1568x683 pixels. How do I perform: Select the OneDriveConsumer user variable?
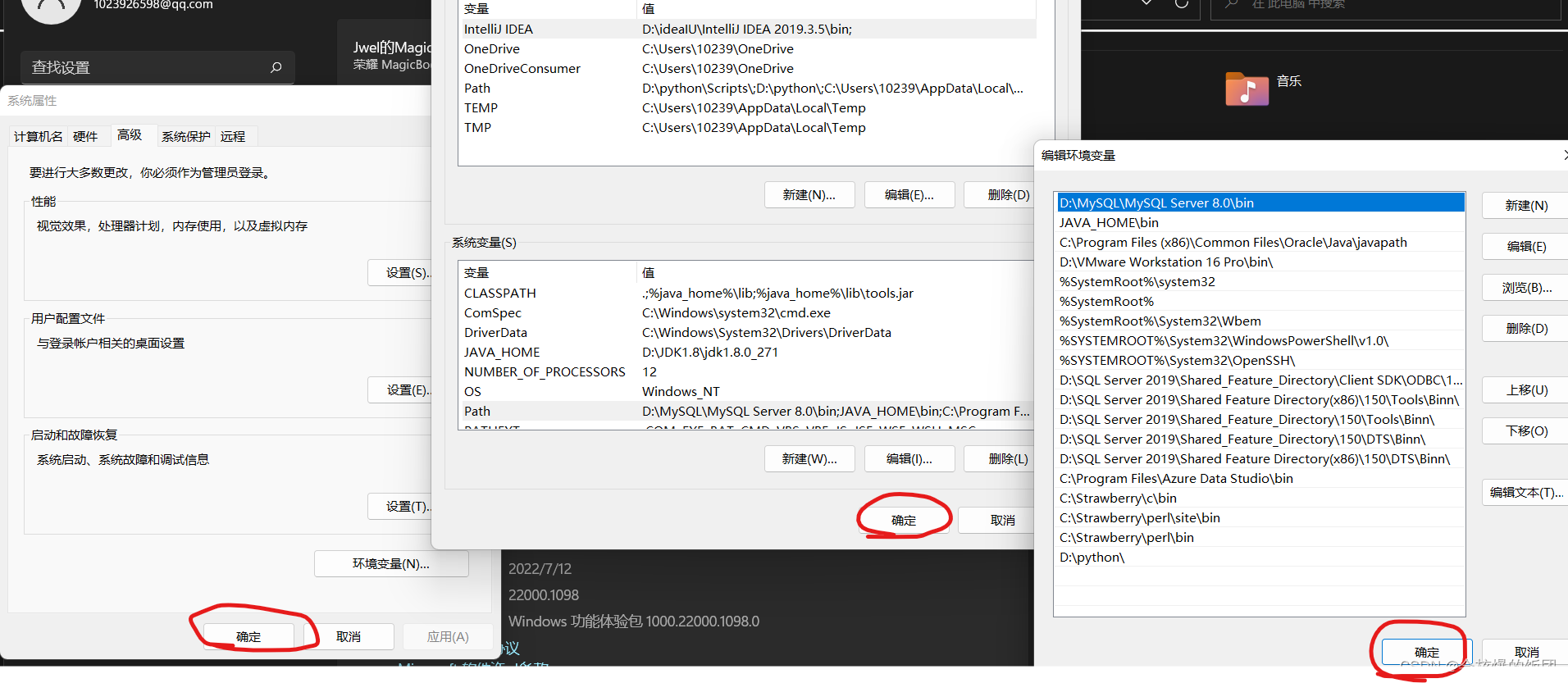[747, 68]
